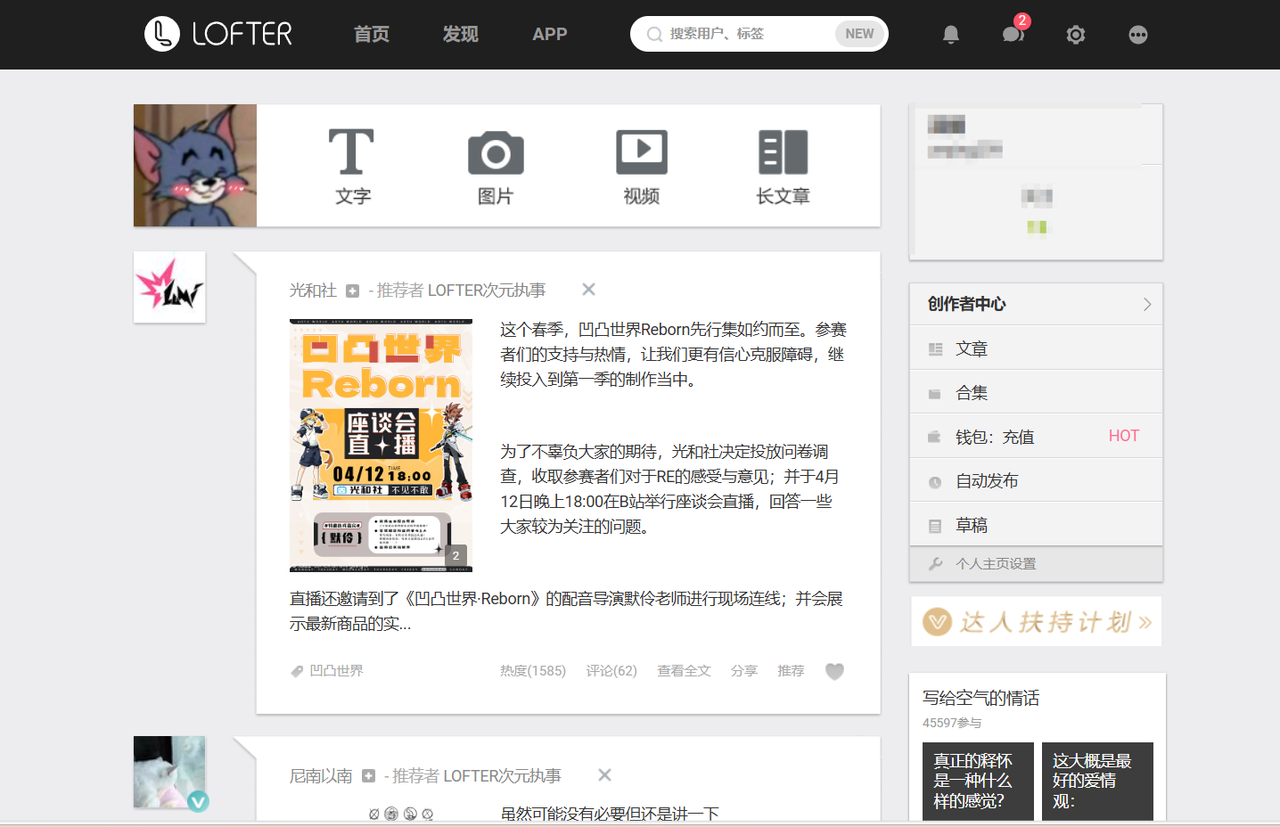Image resolution: width=1280 pixels, height=827 pixels.
Task: Click the HOT label beside 钱包
Action: [1124, 436]
